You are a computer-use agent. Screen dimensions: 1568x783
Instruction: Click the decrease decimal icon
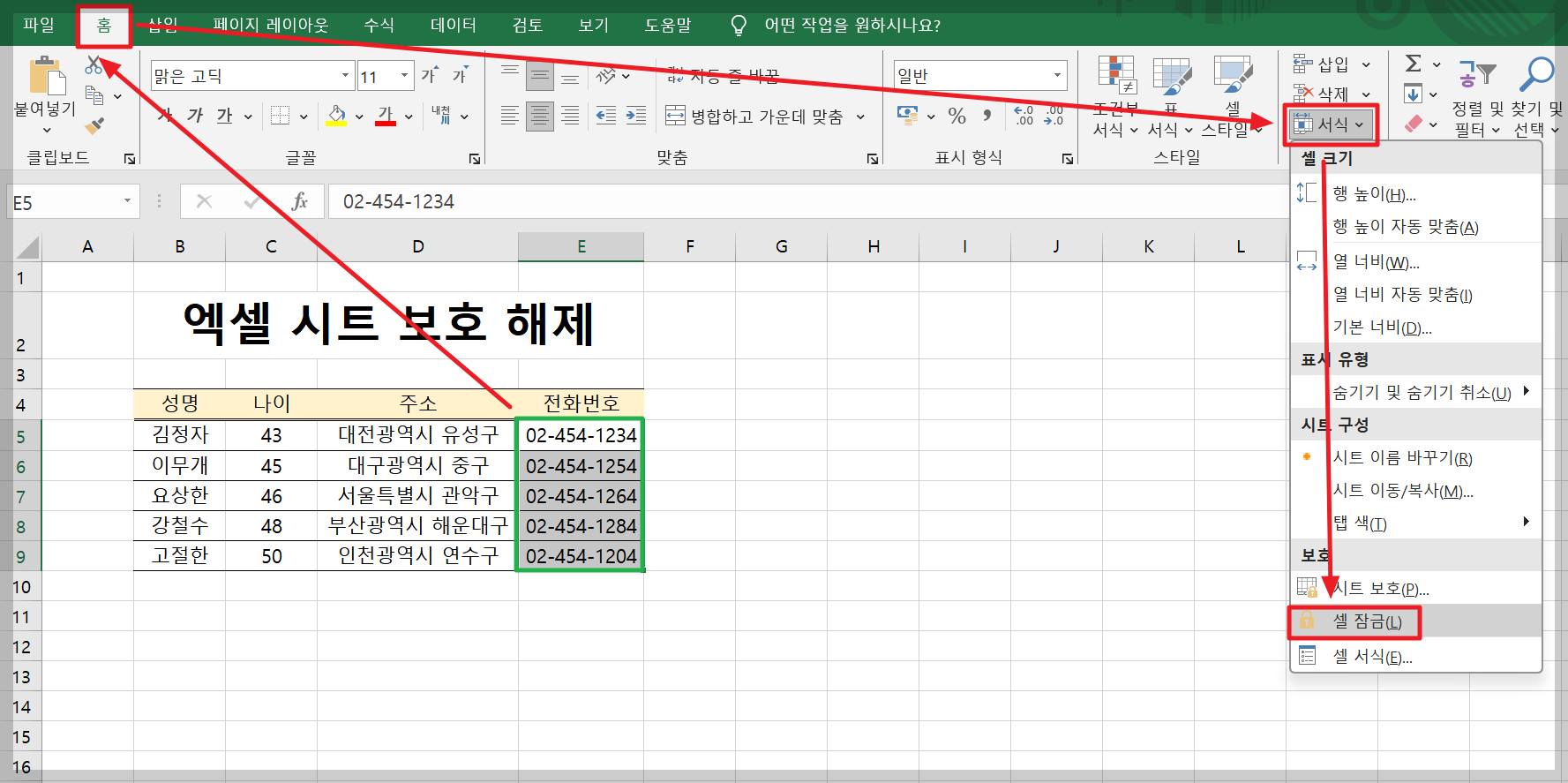pos(1054,116)
